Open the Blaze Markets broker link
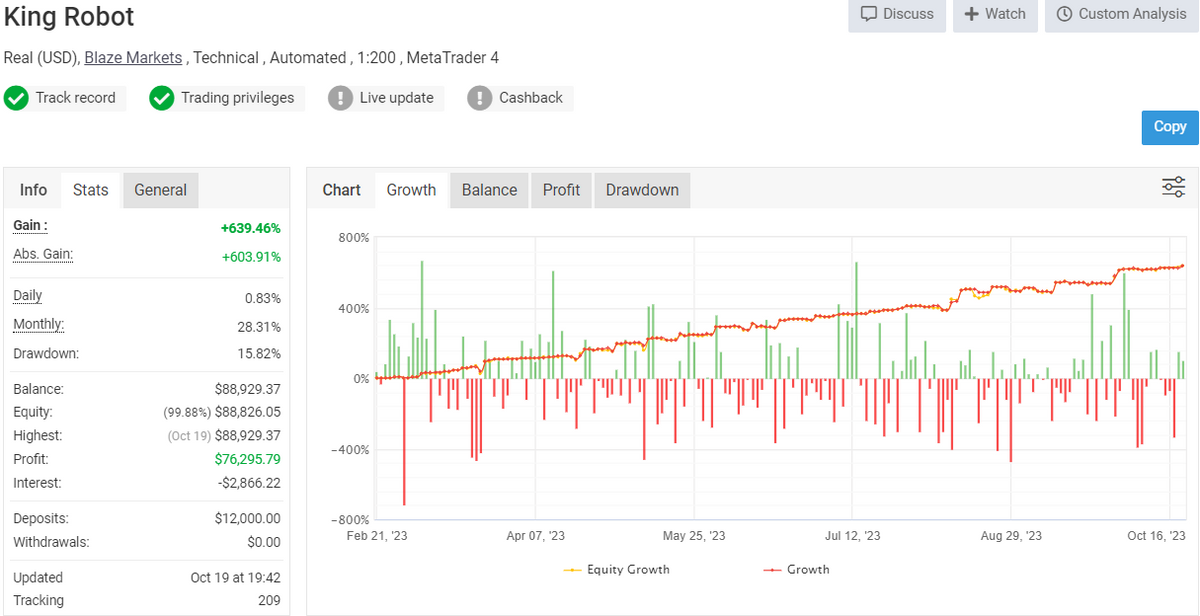 [133, 58]
